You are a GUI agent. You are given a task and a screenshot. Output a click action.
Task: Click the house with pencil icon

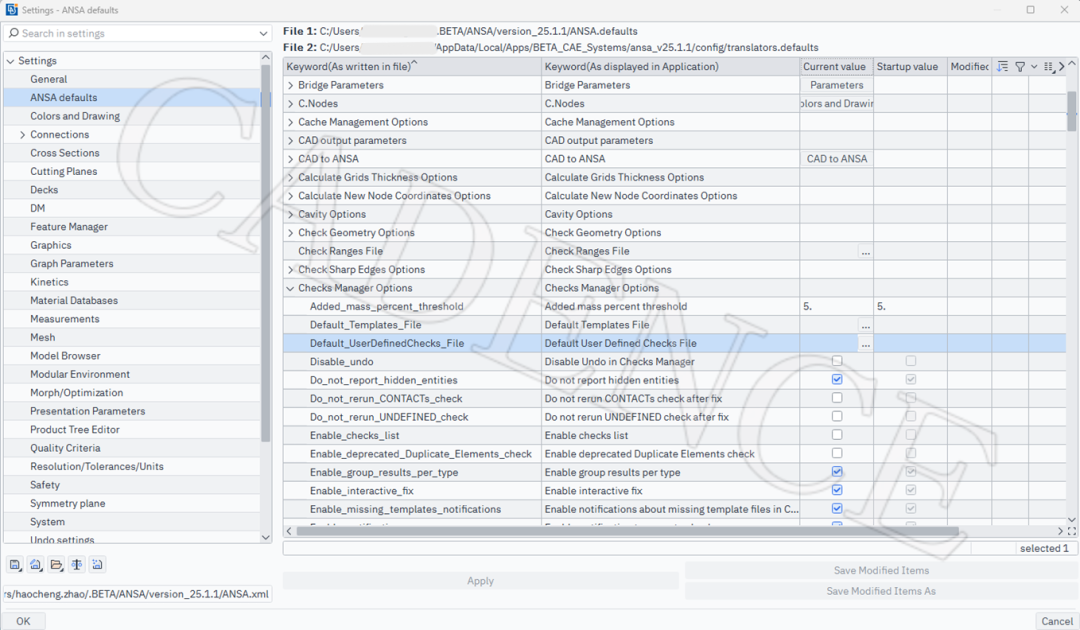pyautogui.click(x=36, y=565)
